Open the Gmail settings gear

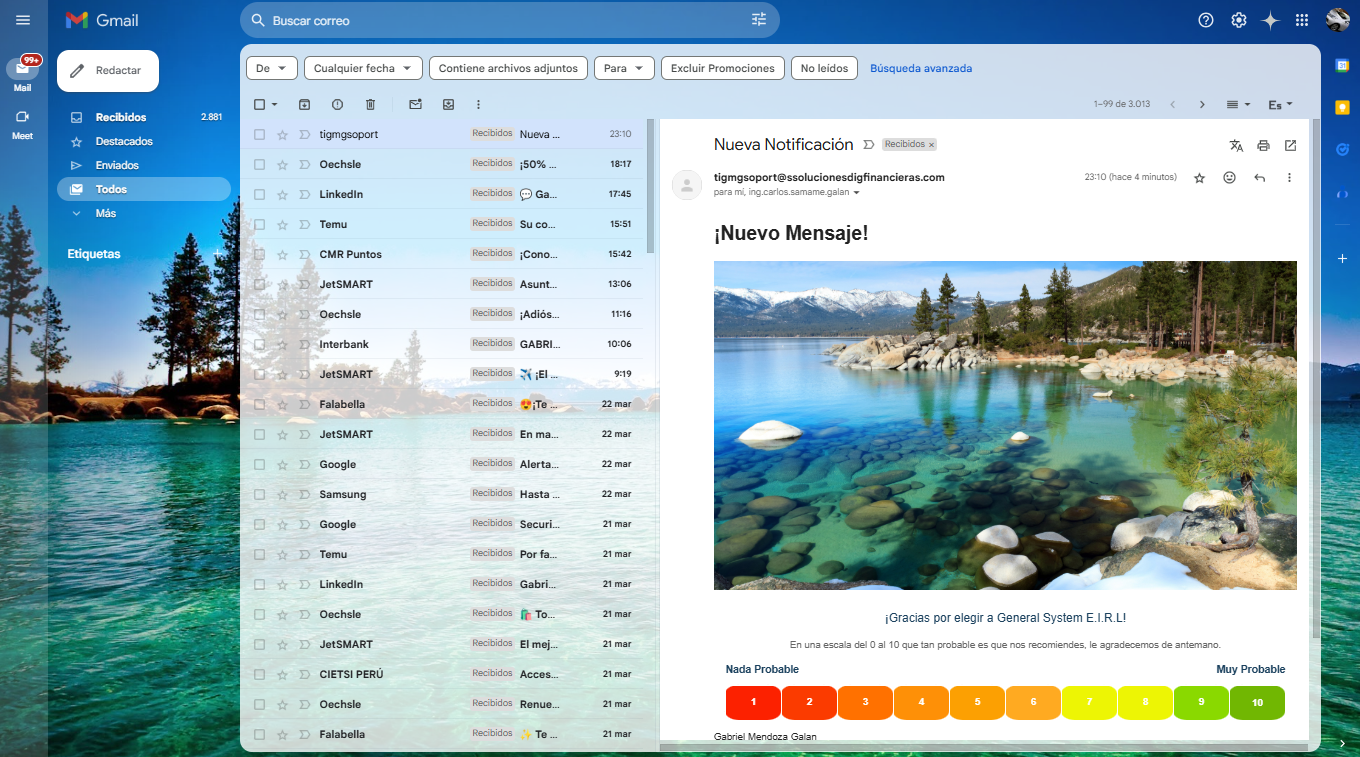(x=1239, y=20)
